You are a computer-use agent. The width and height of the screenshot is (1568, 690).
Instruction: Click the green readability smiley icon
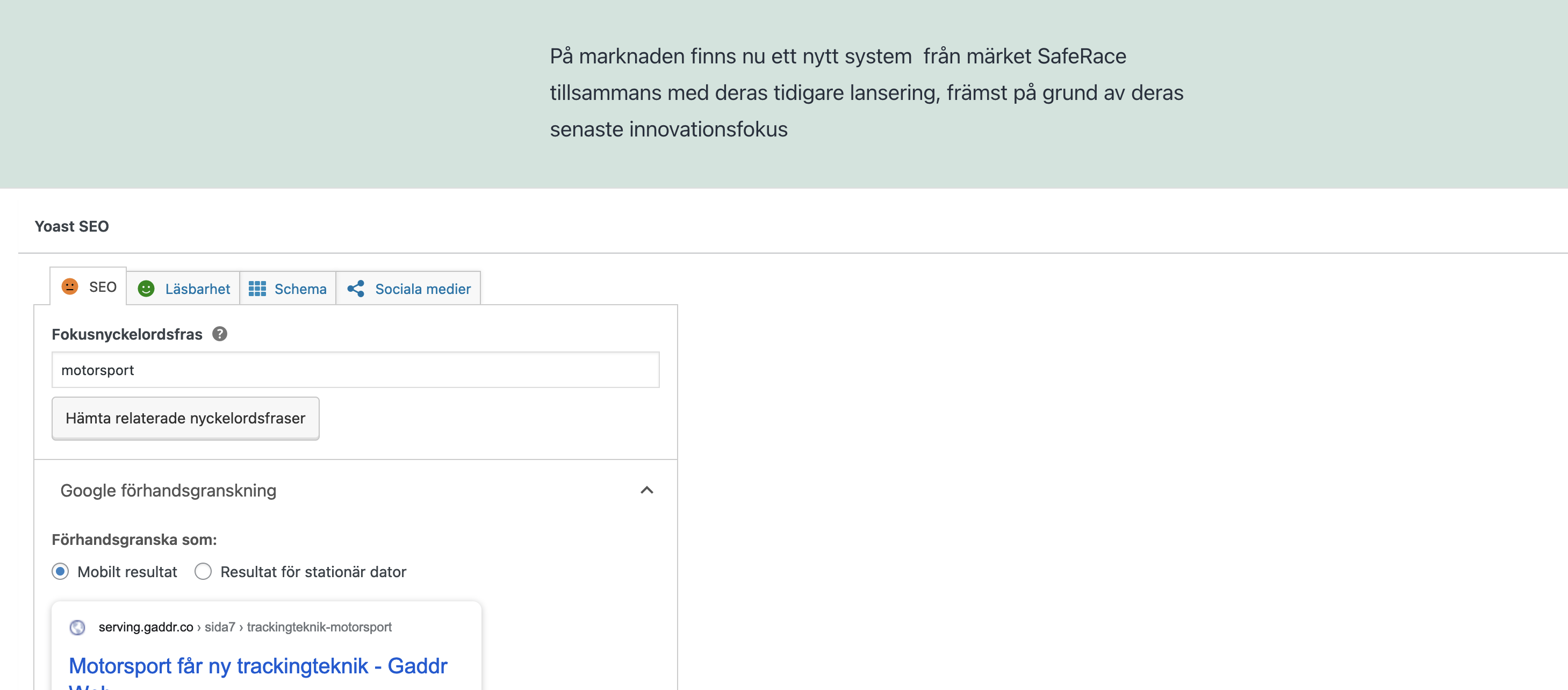point(146,289)
